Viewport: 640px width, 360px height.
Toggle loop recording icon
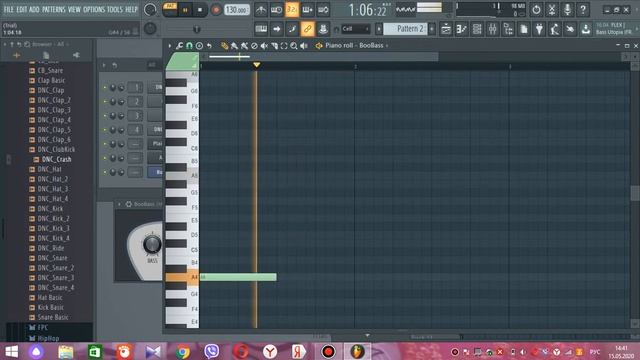click(x=323, y=10)
